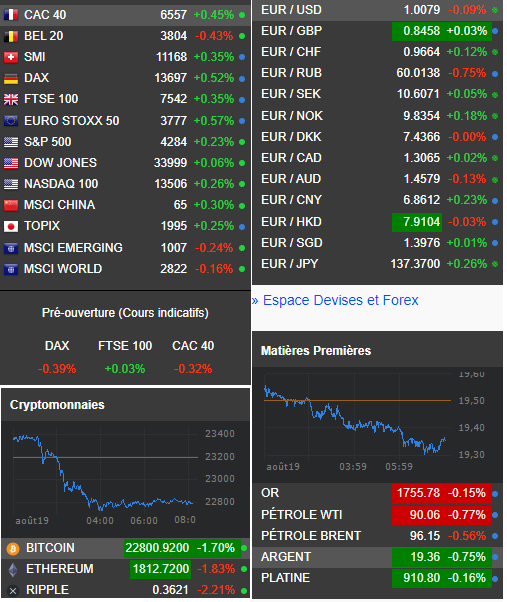Click the orange Bitcoin logo icon
The height and width of the screenshot is (602, 507).
[x=13, y=549]
